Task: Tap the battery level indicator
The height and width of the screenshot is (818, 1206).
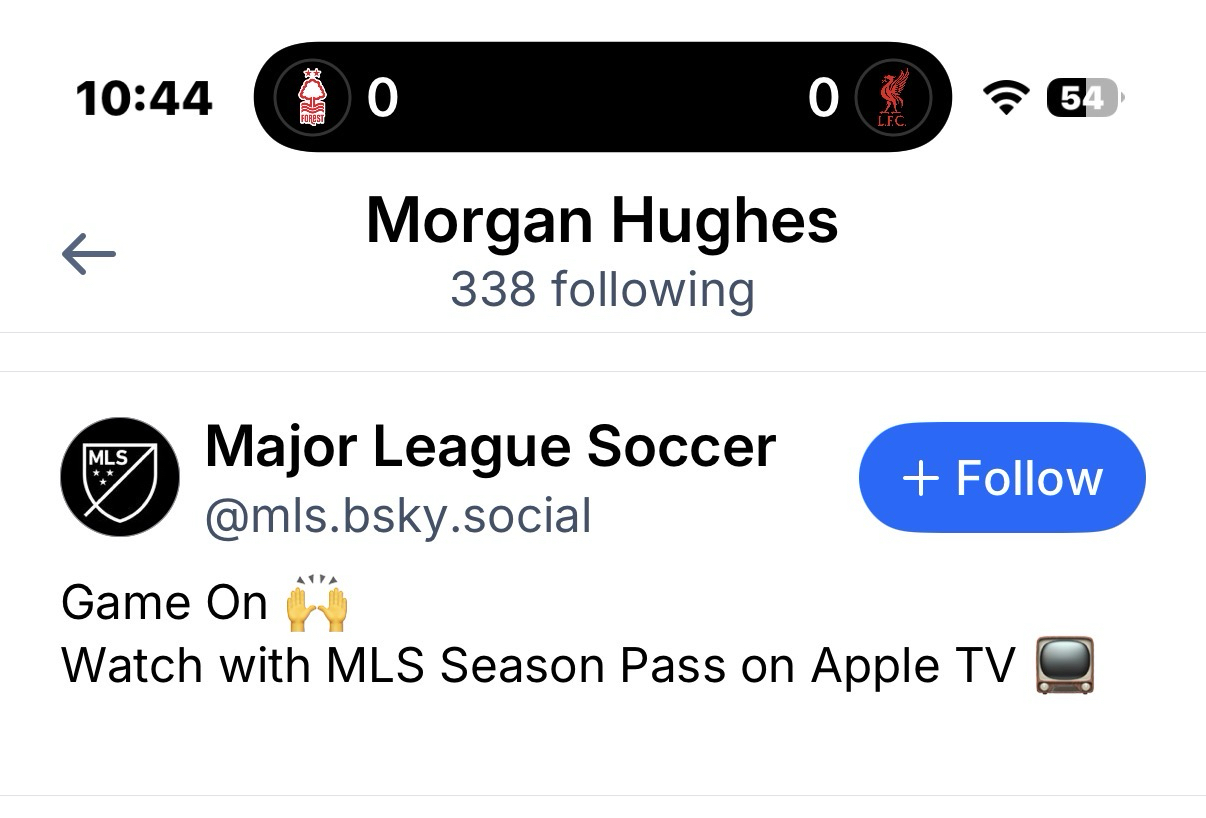Action: (x=1084, y=97)
